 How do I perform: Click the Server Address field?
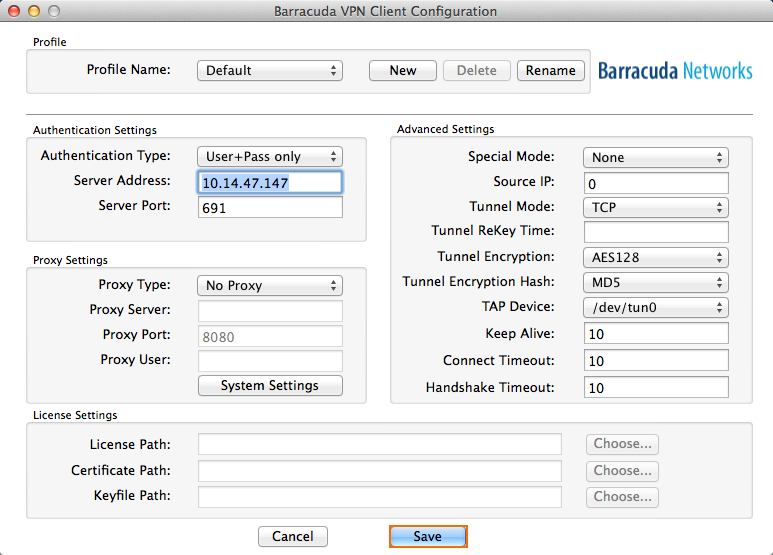pyautogui.click(x=270, y=183)
